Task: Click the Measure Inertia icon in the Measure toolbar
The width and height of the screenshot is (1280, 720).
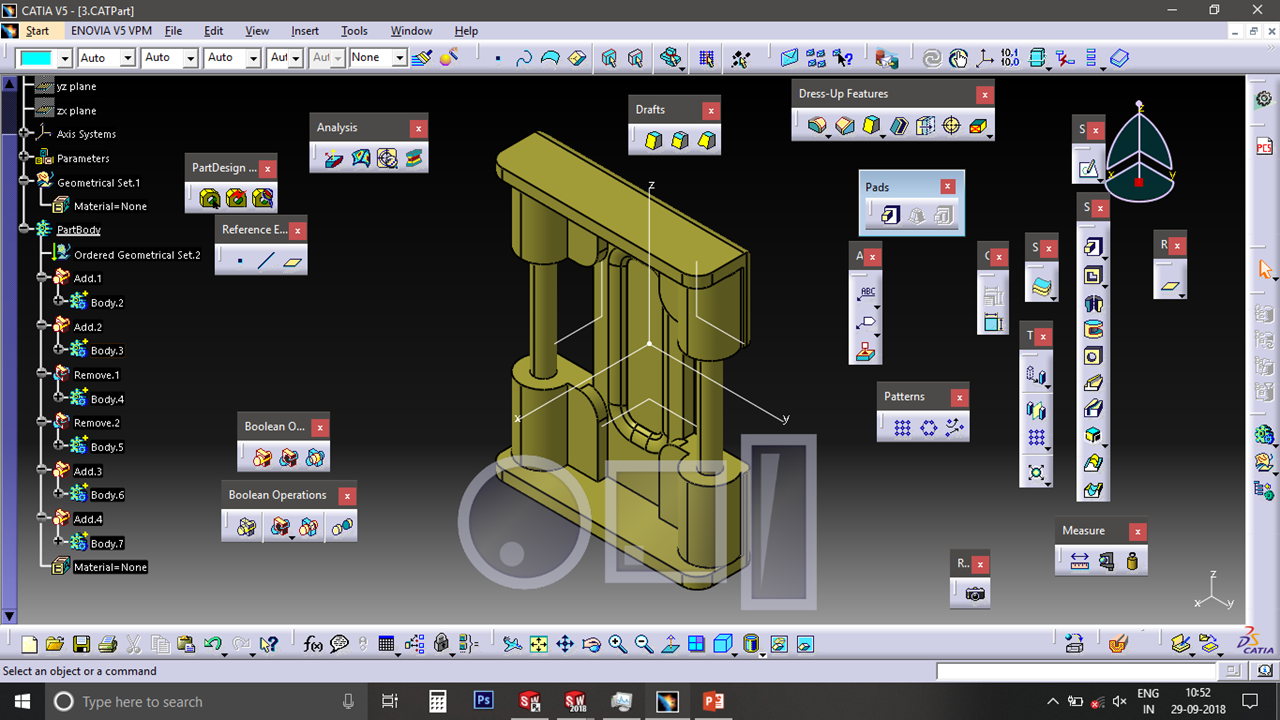Action: click(1132, 562)
